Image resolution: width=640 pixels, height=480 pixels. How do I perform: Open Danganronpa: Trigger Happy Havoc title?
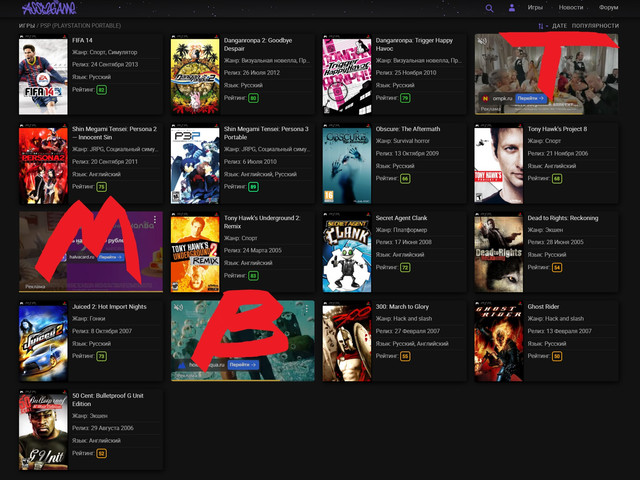[x=414, y=44]
